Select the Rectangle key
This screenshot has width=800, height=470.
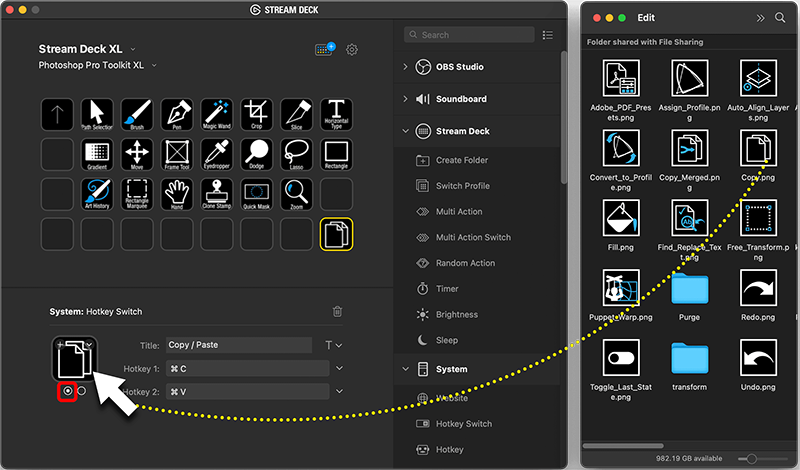click(x=336, y=154)
